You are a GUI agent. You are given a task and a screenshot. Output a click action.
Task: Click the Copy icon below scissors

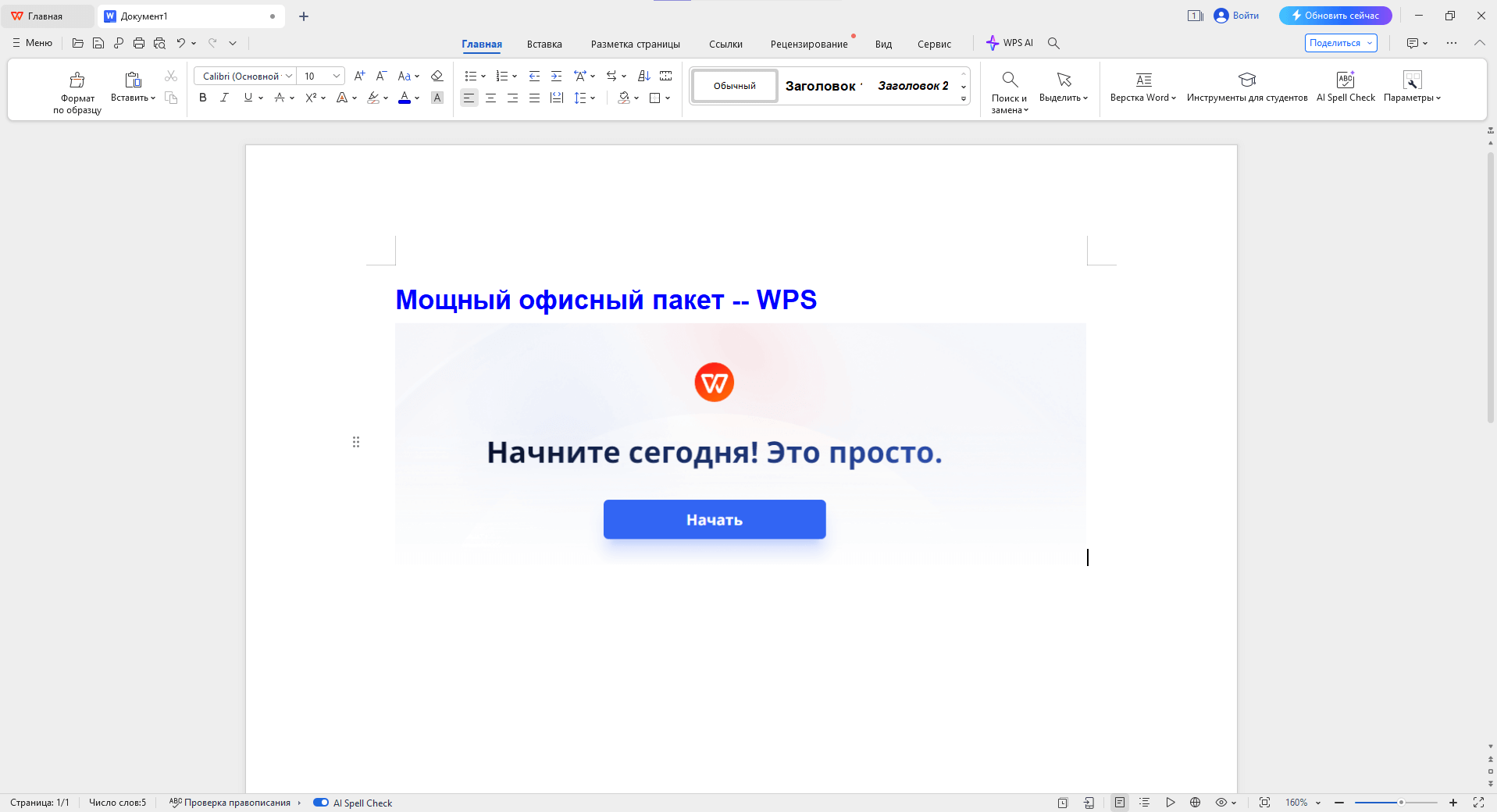pos(171,98)
